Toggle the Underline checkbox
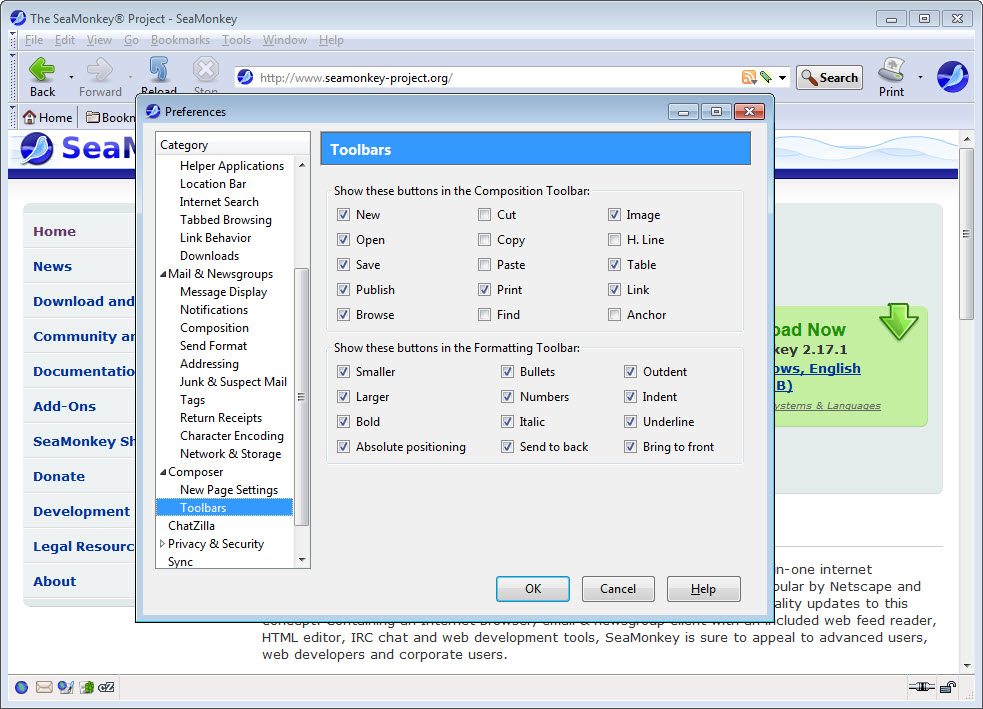Screen dimensions: 983x709 pos(631,421)
